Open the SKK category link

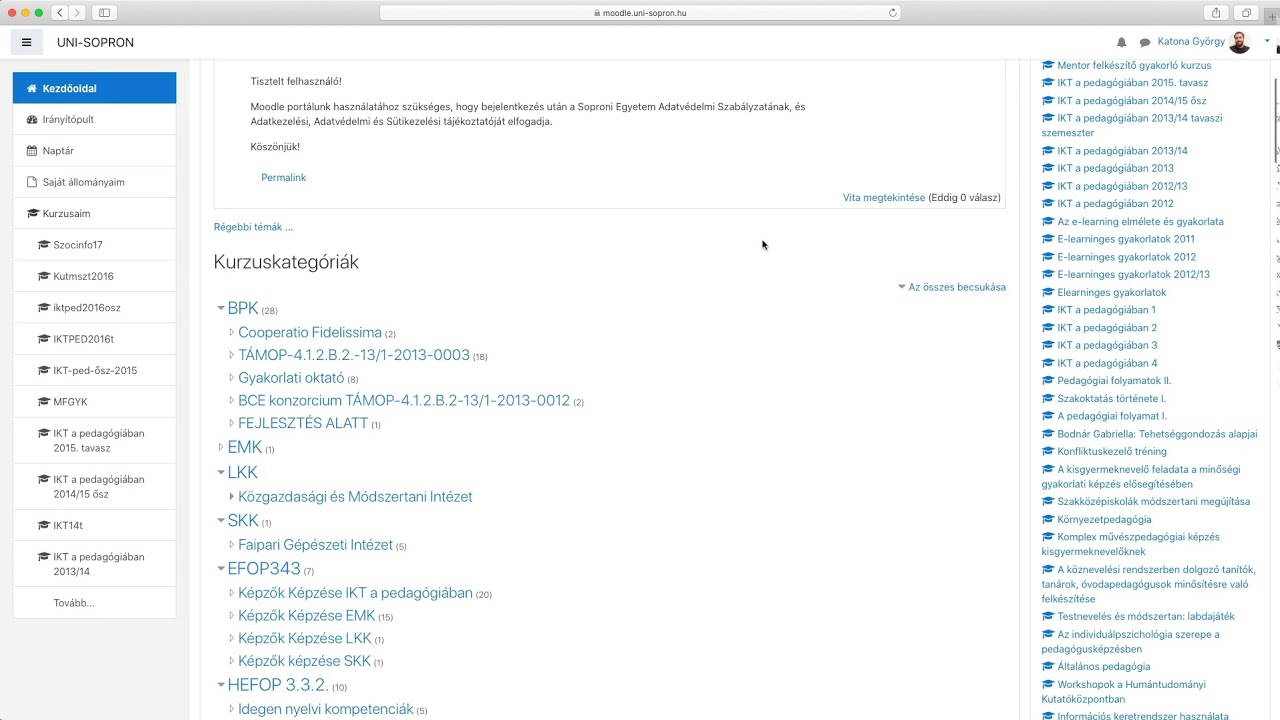(x=243, y=521)
